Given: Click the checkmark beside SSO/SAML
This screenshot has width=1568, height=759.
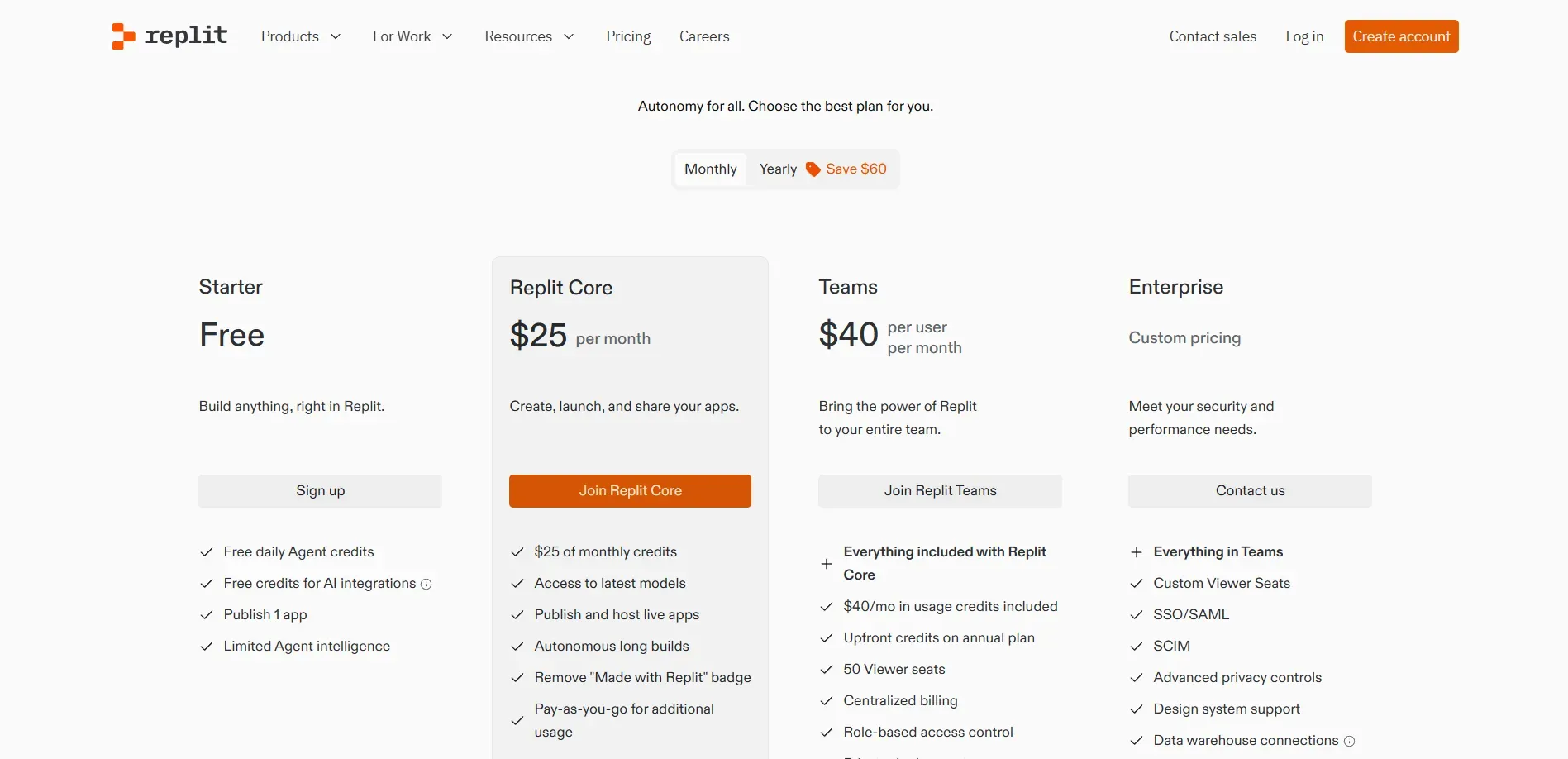Looking at the screenshot, I should (x=1135, y=614).
